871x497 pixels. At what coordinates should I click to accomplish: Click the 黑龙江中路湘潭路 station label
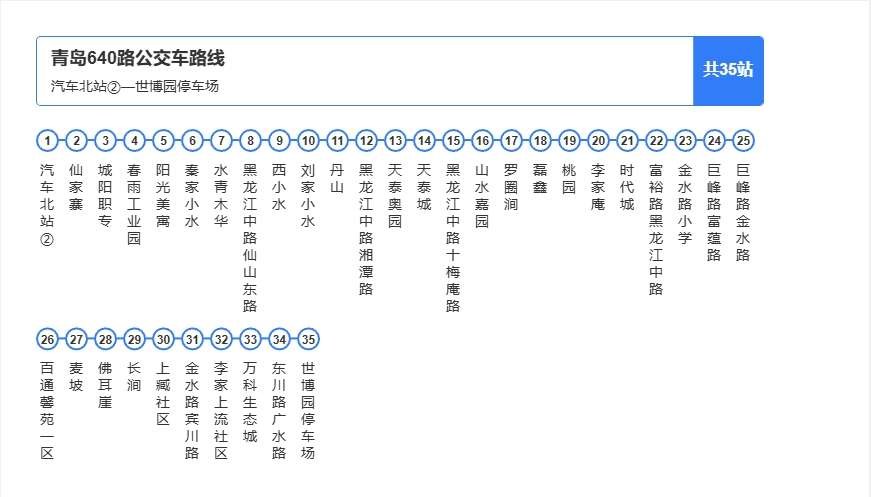366,230
